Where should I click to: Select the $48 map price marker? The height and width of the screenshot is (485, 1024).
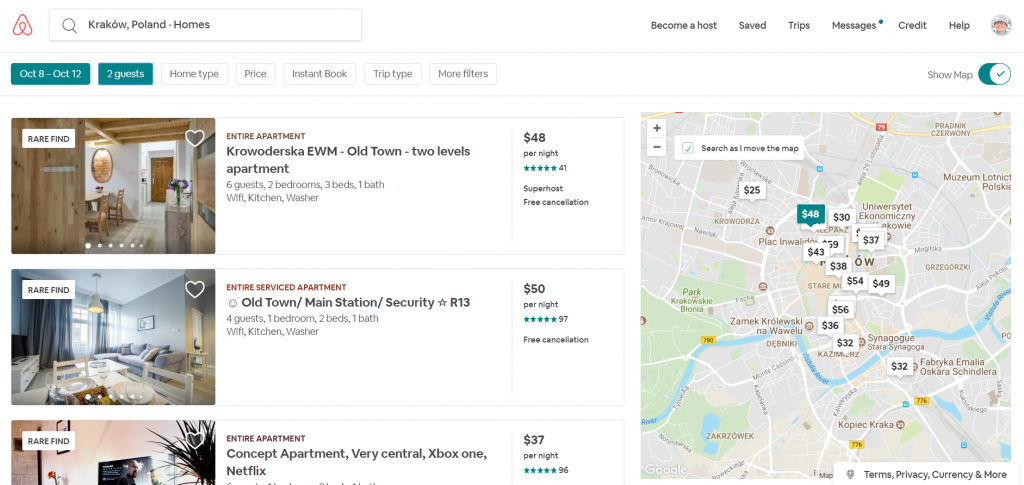[810, 214]
